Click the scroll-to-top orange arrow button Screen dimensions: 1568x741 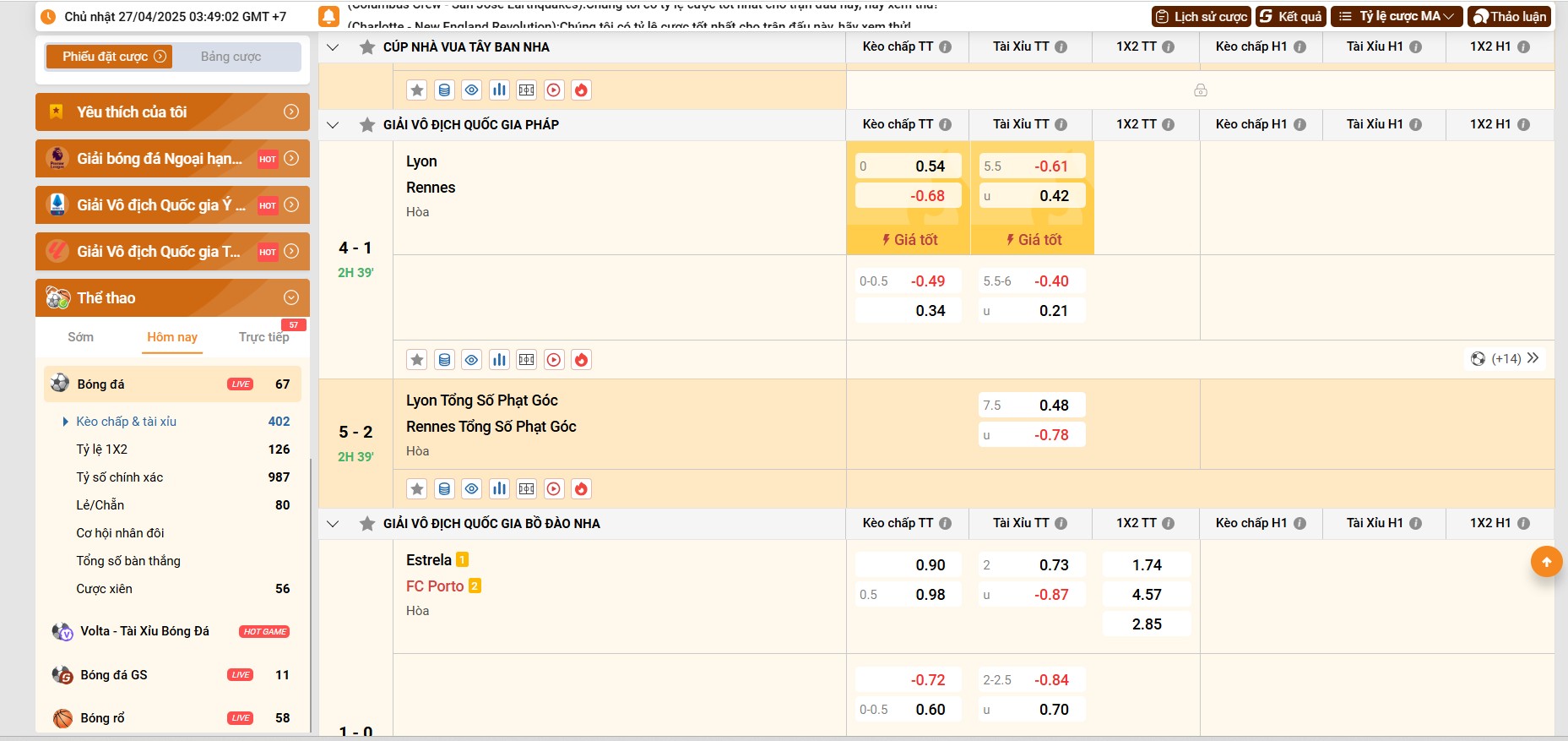click(x=1546, y=562)
